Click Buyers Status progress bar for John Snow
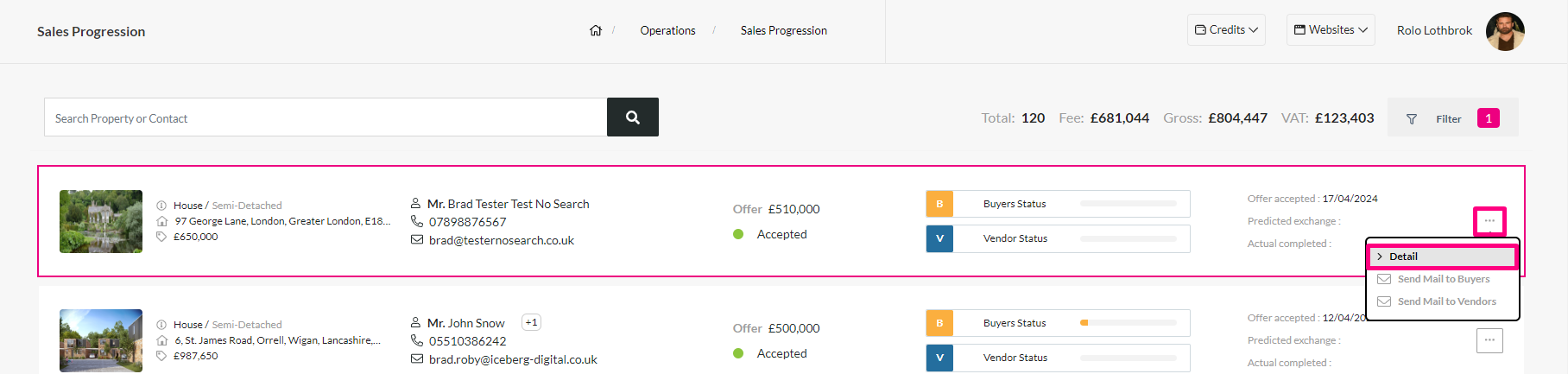 point(1129,323)
